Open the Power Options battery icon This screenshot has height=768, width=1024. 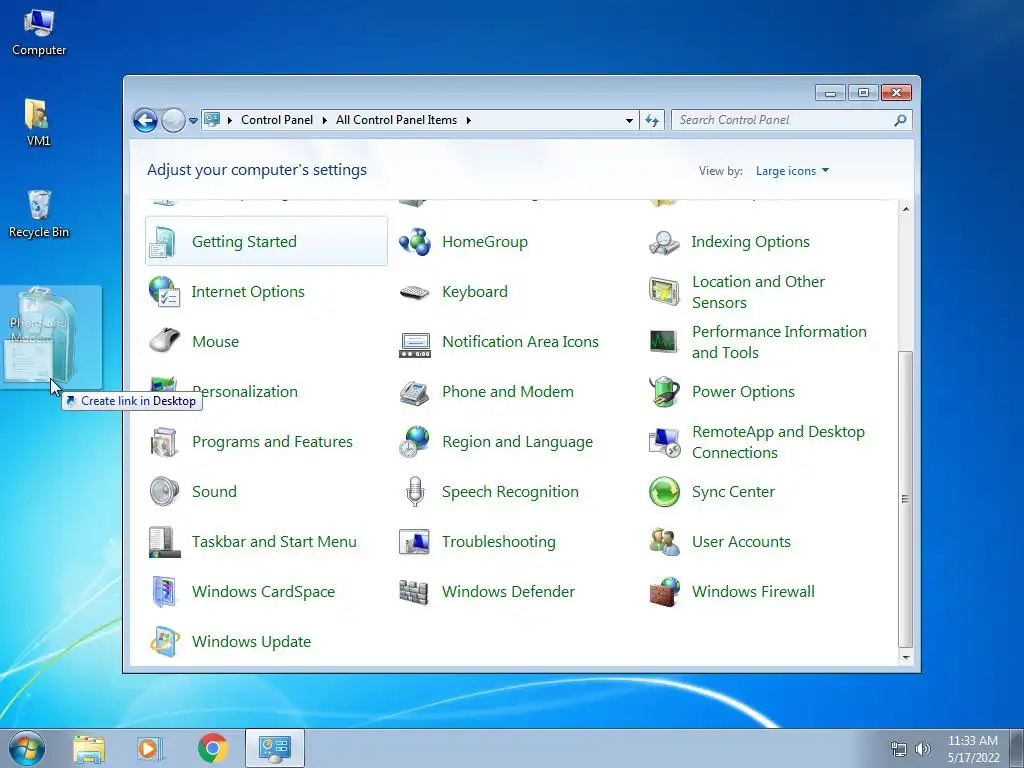click(x=664, y=392)
